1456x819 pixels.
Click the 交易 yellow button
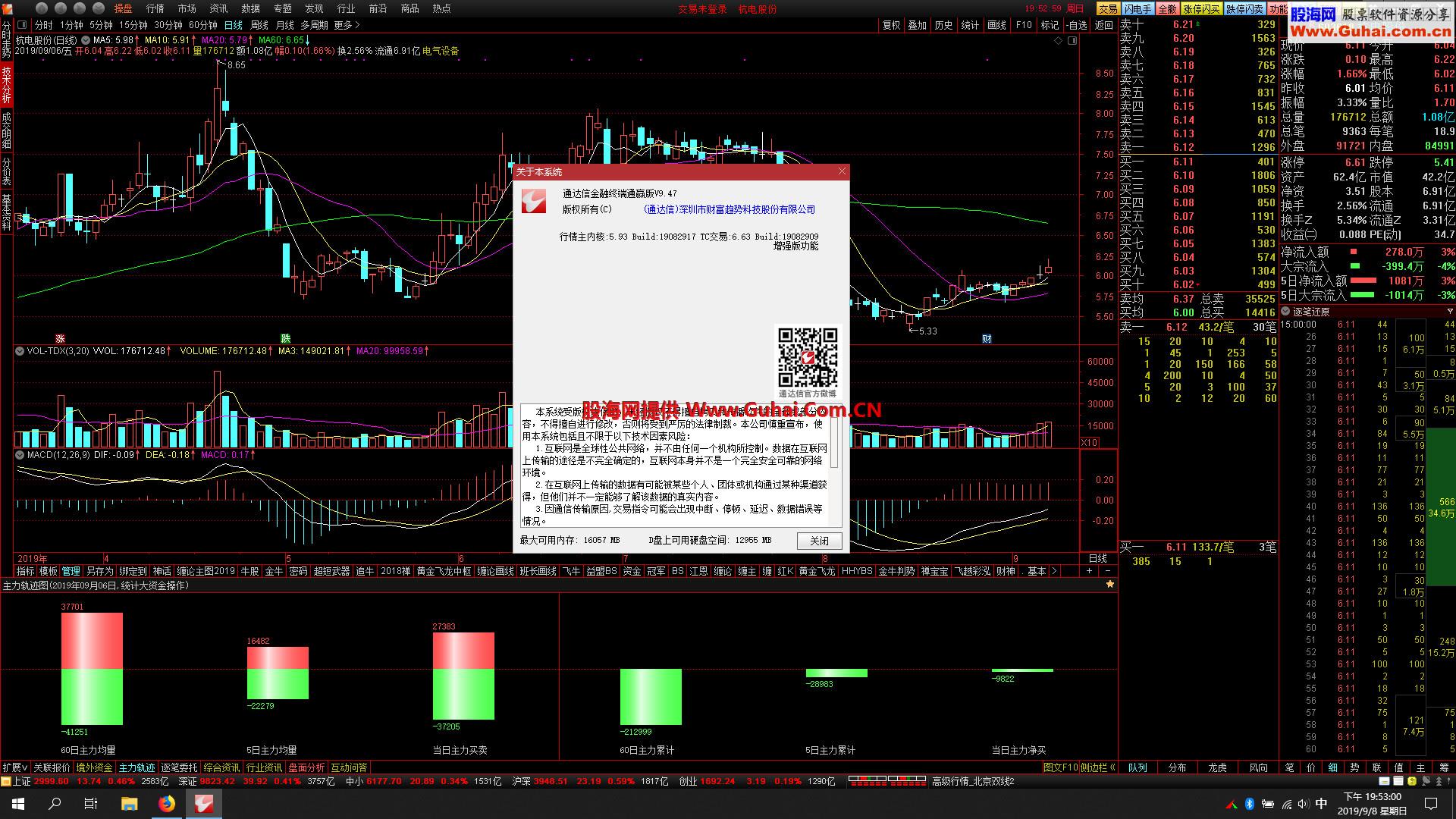click(x=1108, y=8)
